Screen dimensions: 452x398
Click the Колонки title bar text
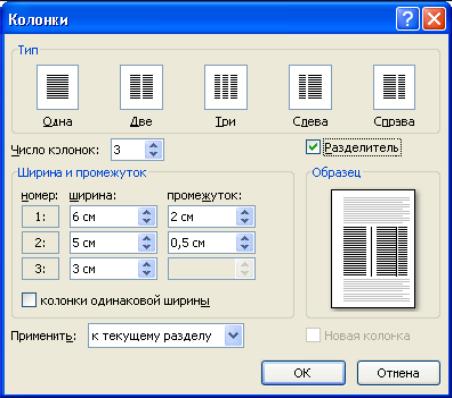(38, 20)
